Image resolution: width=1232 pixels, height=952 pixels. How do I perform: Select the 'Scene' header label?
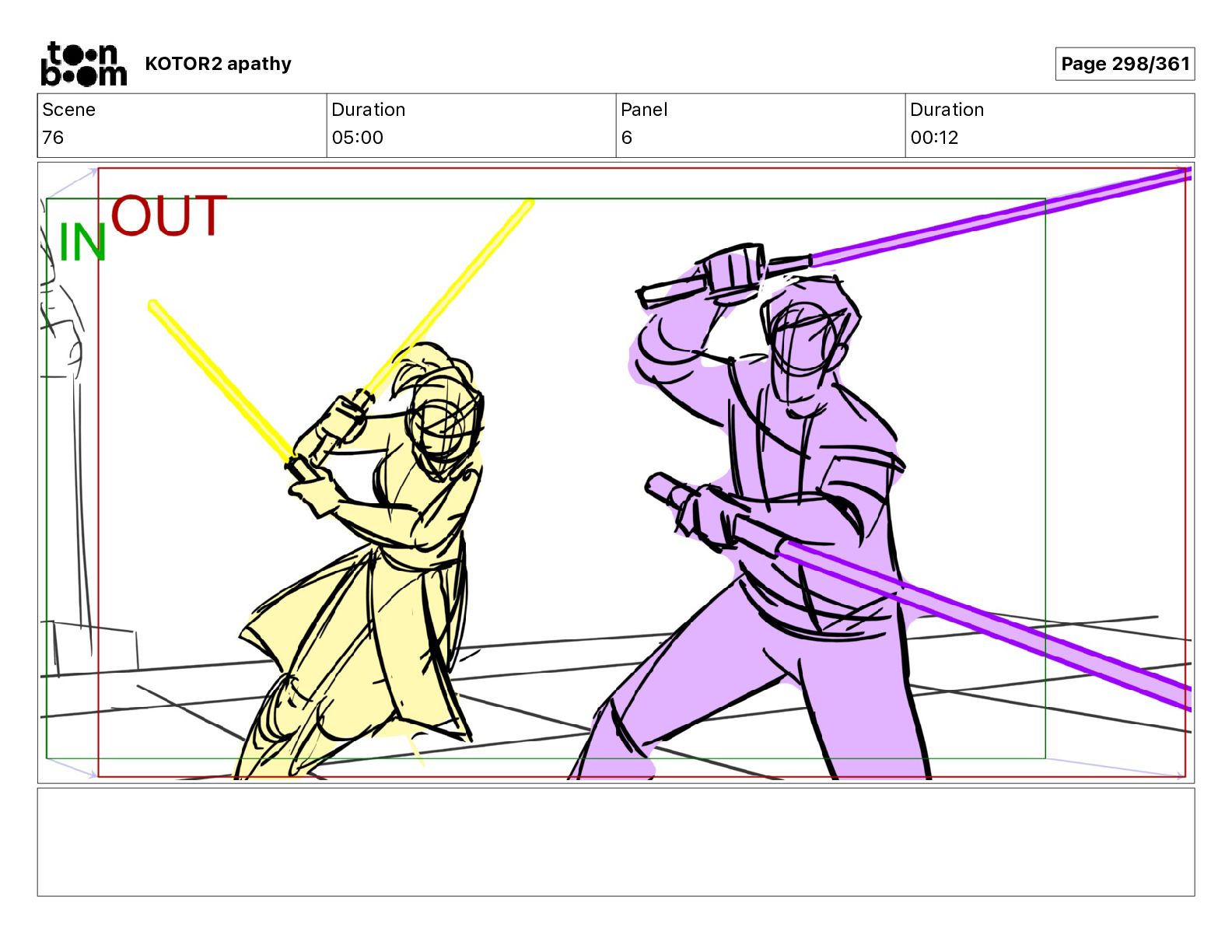pyautogui.click(x=68, y=110)
